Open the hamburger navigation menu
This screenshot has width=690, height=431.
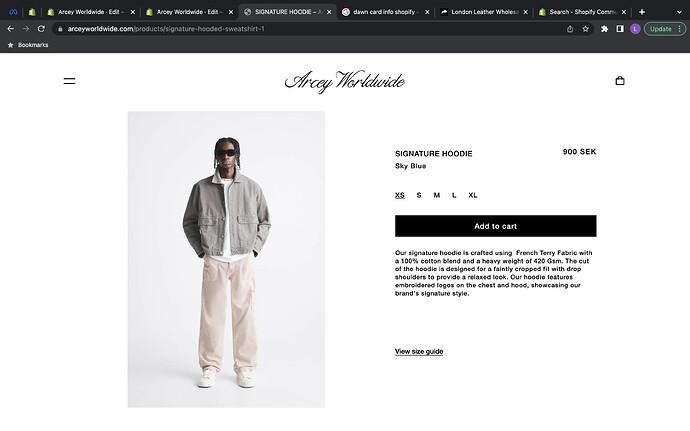pyautogui.click(x=70, y=81)
